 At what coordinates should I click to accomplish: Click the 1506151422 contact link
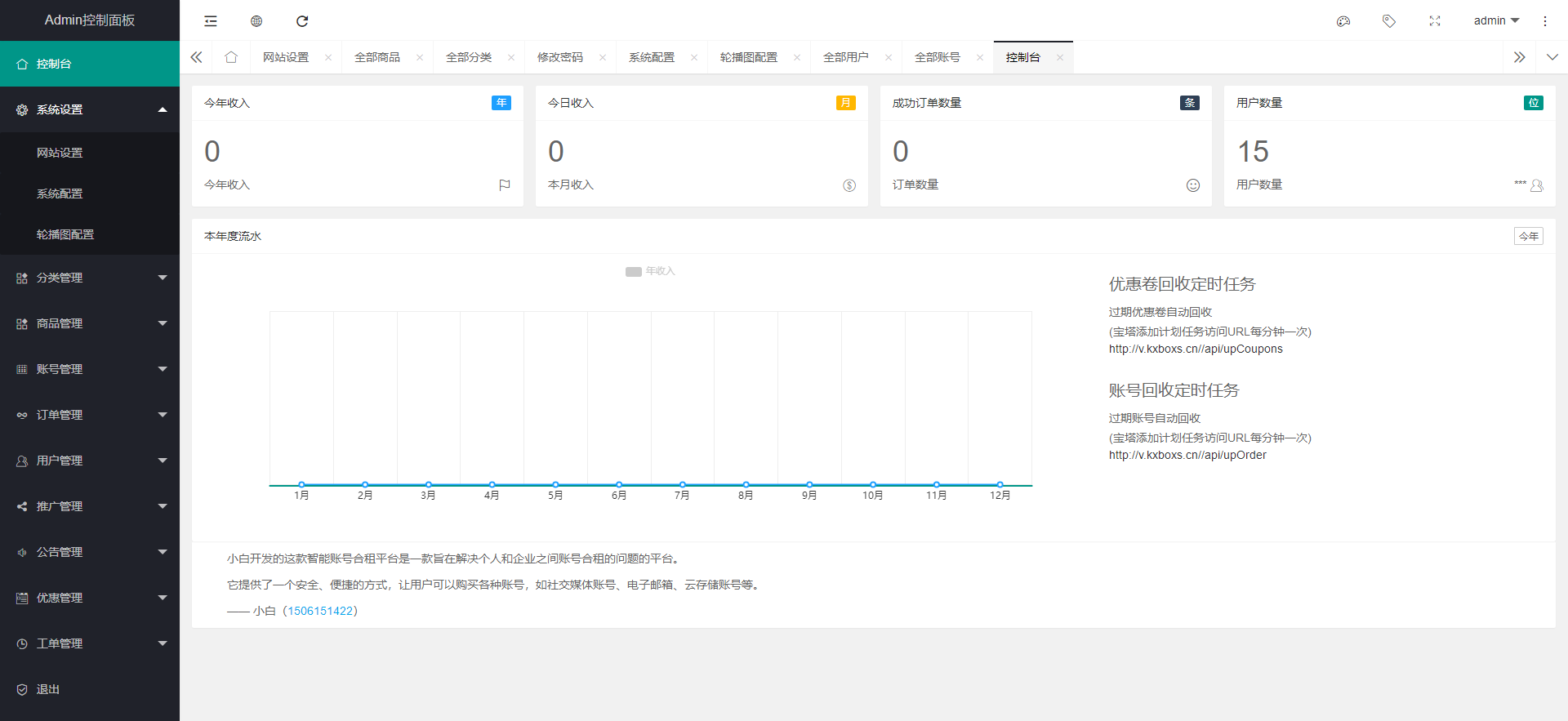[320, 611]
